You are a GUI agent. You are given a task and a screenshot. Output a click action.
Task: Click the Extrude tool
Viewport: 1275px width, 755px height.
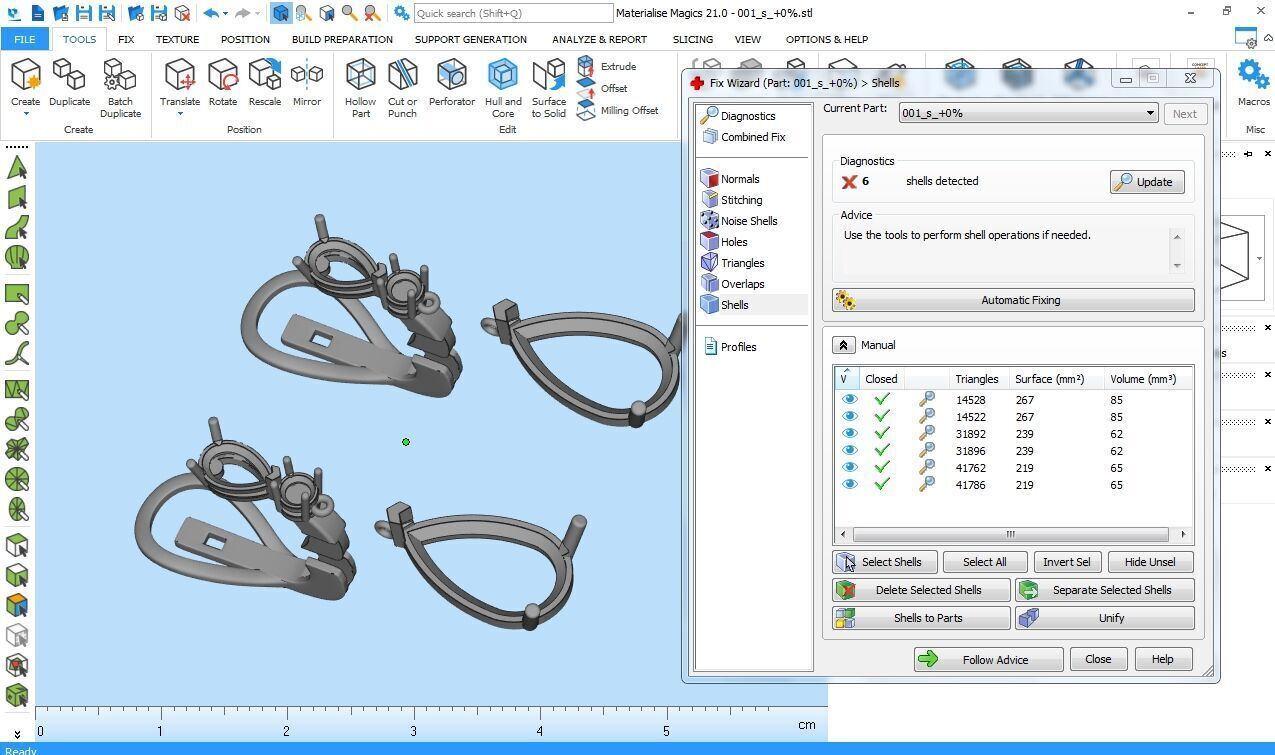point(607,66)
